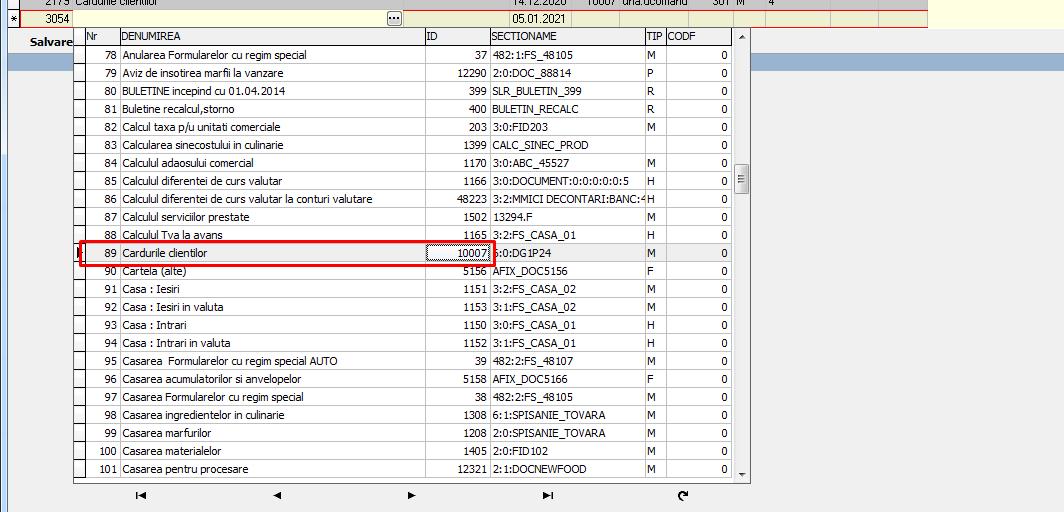The width and height of the screenshot is (1064, 512).
Task: Click section name CALC_SINEC_PROD
Action: [x=567, y=145]
